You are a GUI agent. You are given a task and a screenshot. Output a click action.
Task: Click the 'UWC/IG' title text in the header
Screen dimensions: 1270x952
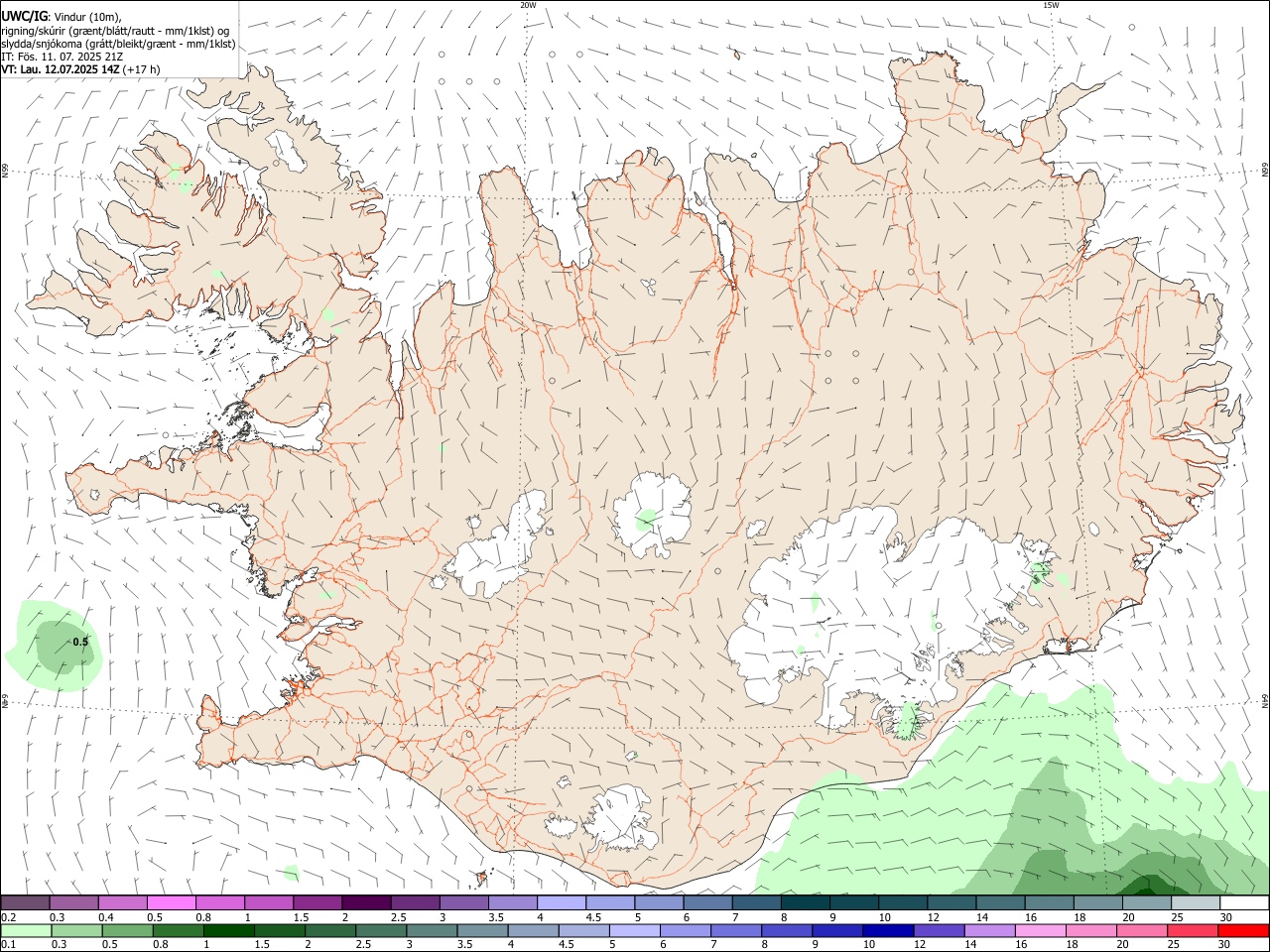pos(23,16)
